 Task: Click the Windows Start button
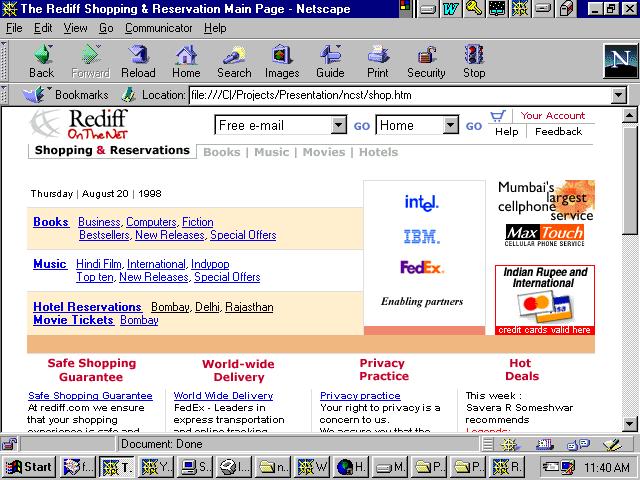pyautogui.click(x=29, y=466)
